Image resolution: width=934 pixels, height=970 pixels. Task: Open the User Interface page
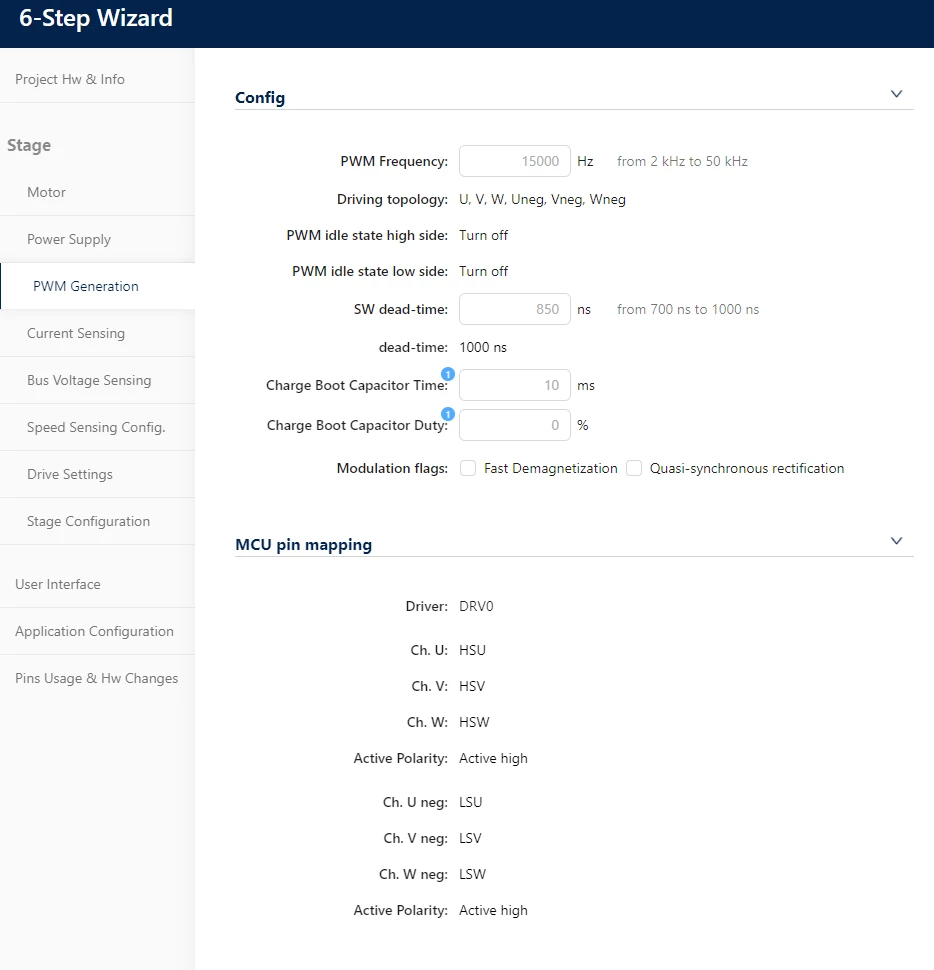(97, 585)
